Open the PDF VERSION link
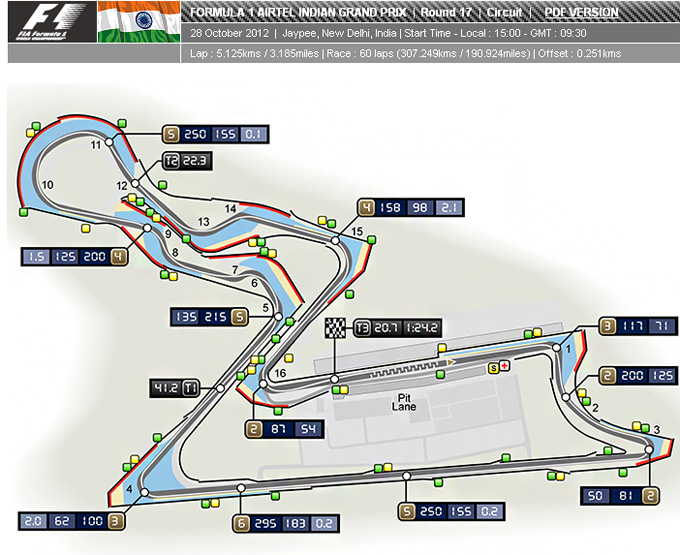This screenshot has width=680, height=555. tap(581, 13)
